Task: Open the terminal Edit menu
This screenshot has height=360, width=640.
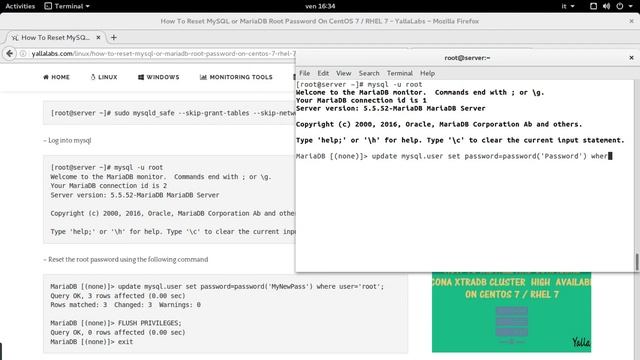Action: pos(323,73)
